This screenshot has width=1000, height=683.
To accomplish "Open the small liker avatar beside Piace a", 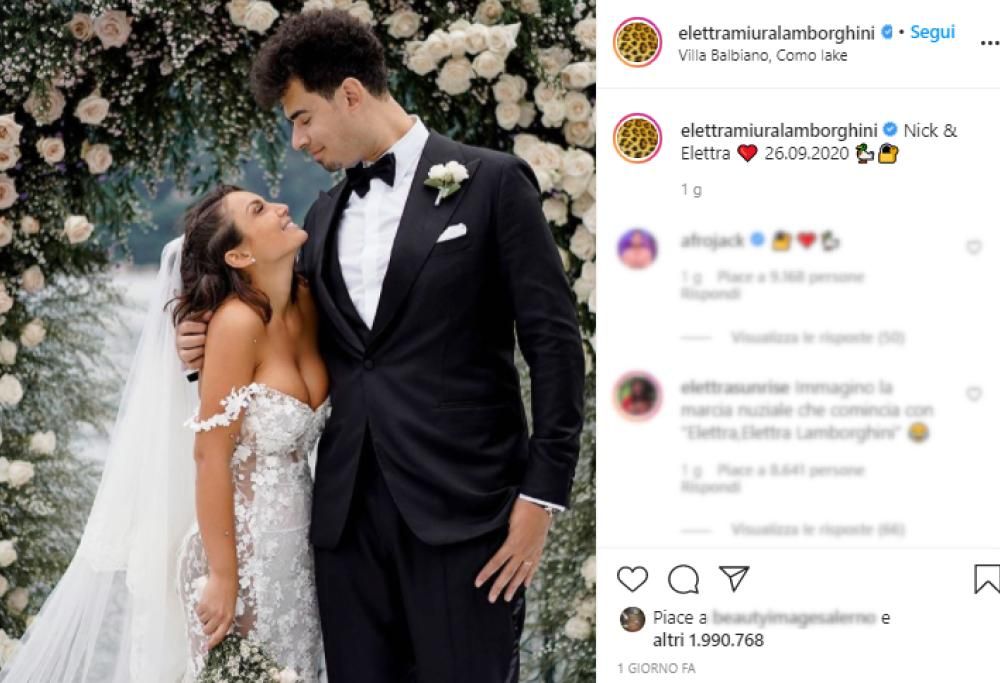I will pyautogui.click(x=632, y=619).
